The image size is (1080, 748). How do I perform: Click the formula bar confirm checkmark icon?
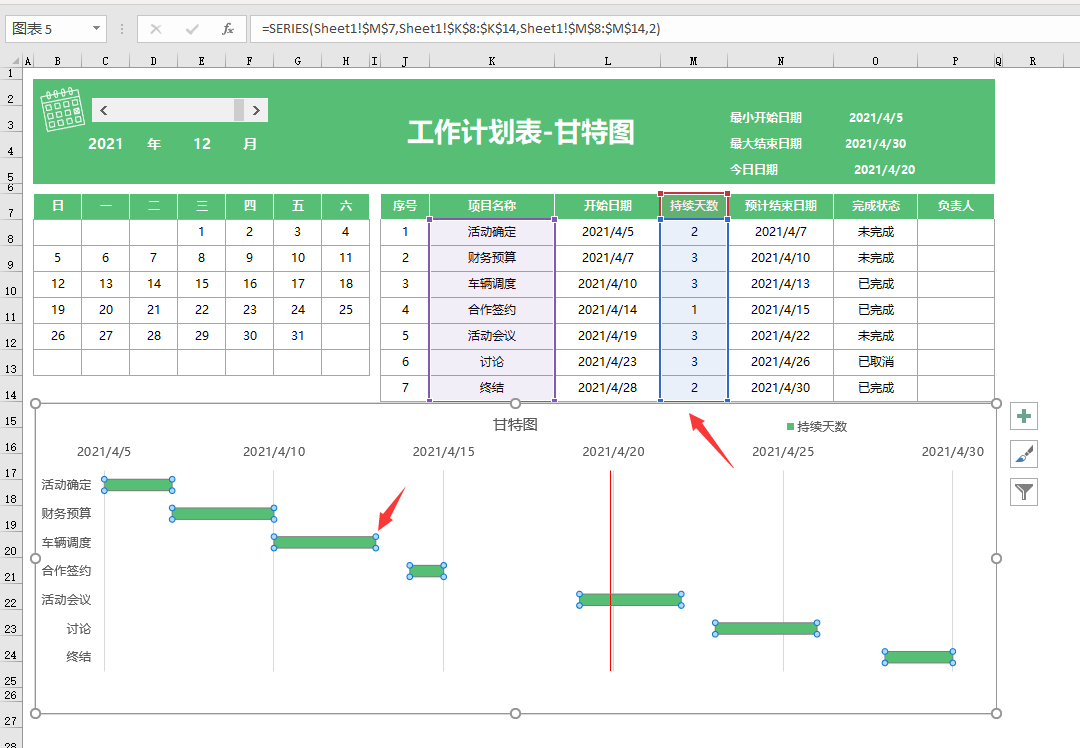tap(192, 29)
